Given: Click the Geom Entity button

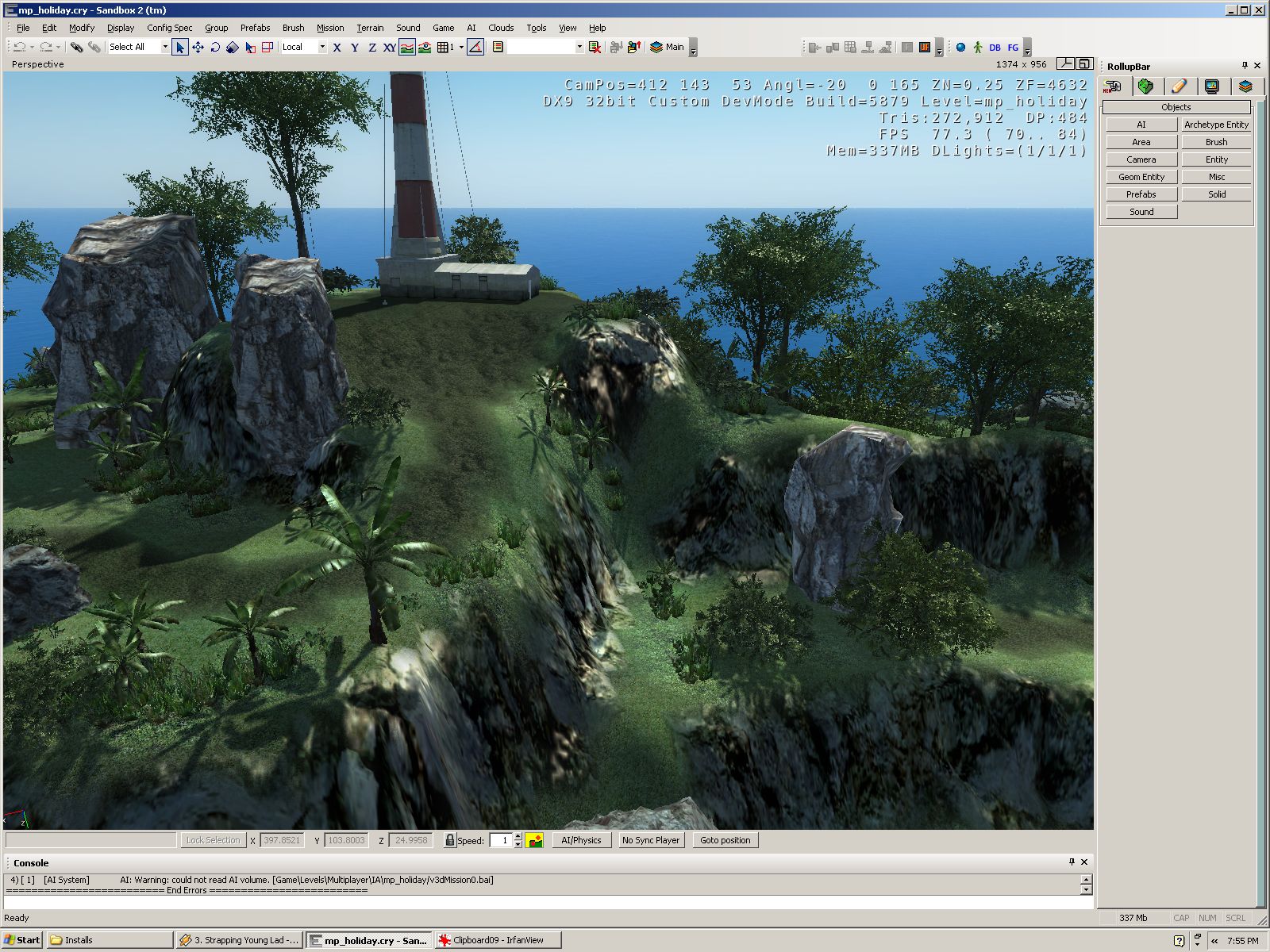Looking at the screenshot, I should pyautogui.click(x=1141, y=177).
